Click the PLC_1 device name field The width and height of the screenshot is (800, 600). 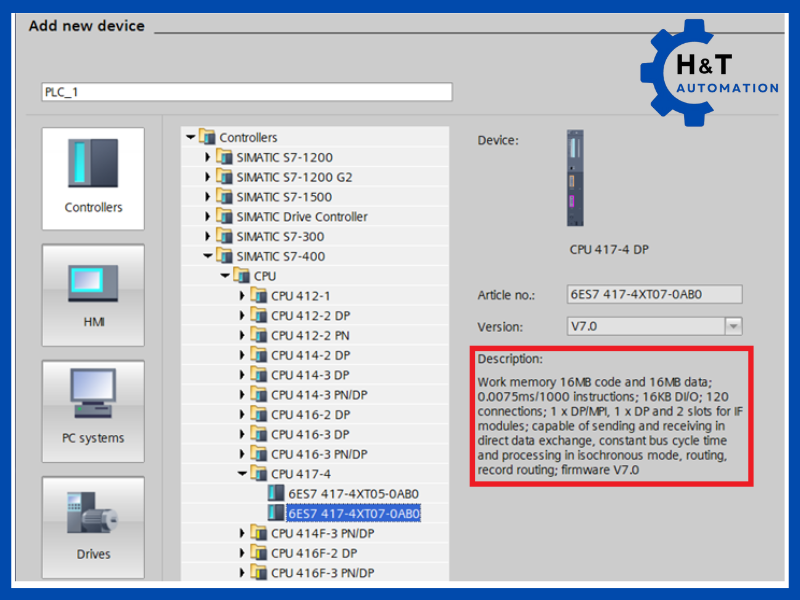246,92
